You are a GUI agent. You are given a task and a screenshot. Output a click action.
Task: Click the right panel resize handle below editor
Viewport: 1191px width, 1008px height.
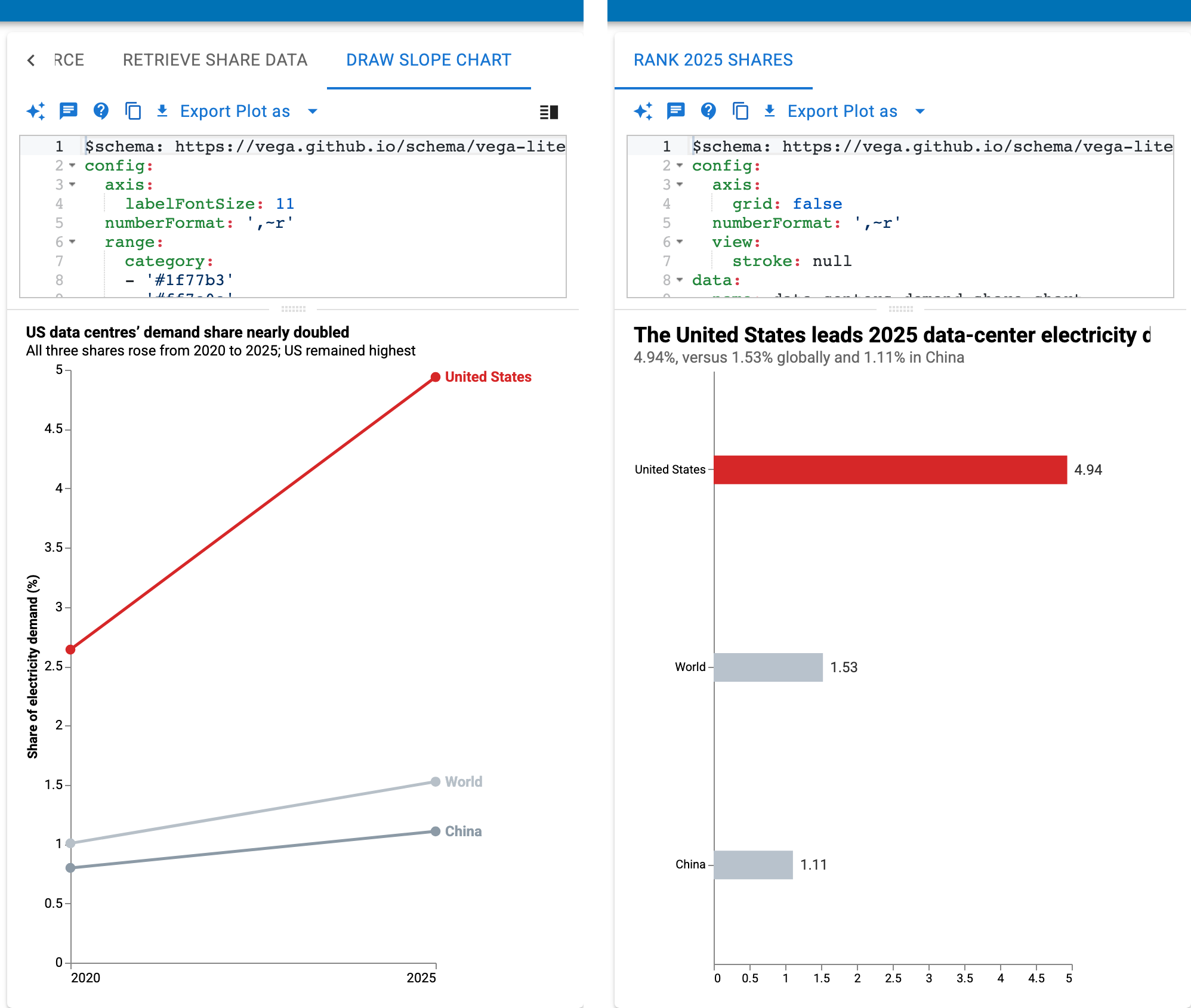coord(900,309)
